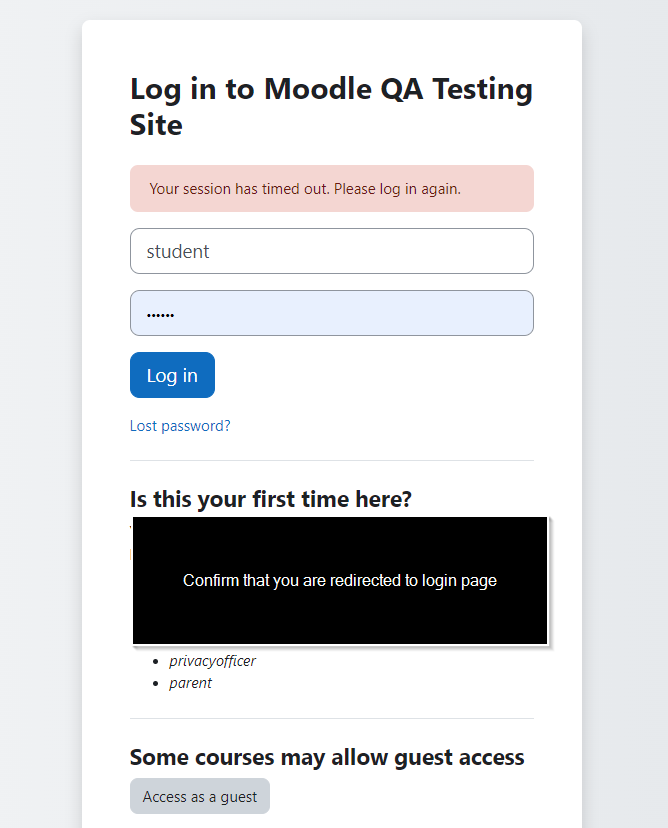Screen dimensions: 668x828
Task: Click divider line above guest access heading
Action: click(332, 718)
